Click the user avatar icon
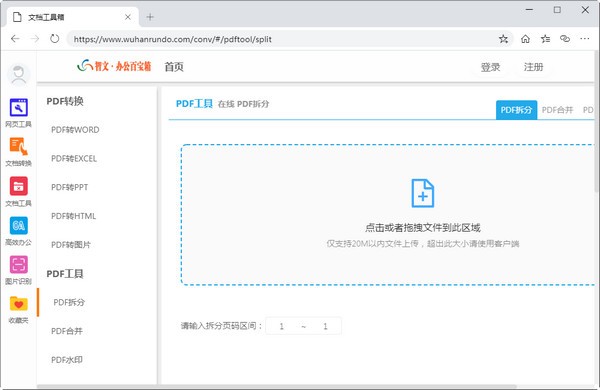 tap(19, 75)
